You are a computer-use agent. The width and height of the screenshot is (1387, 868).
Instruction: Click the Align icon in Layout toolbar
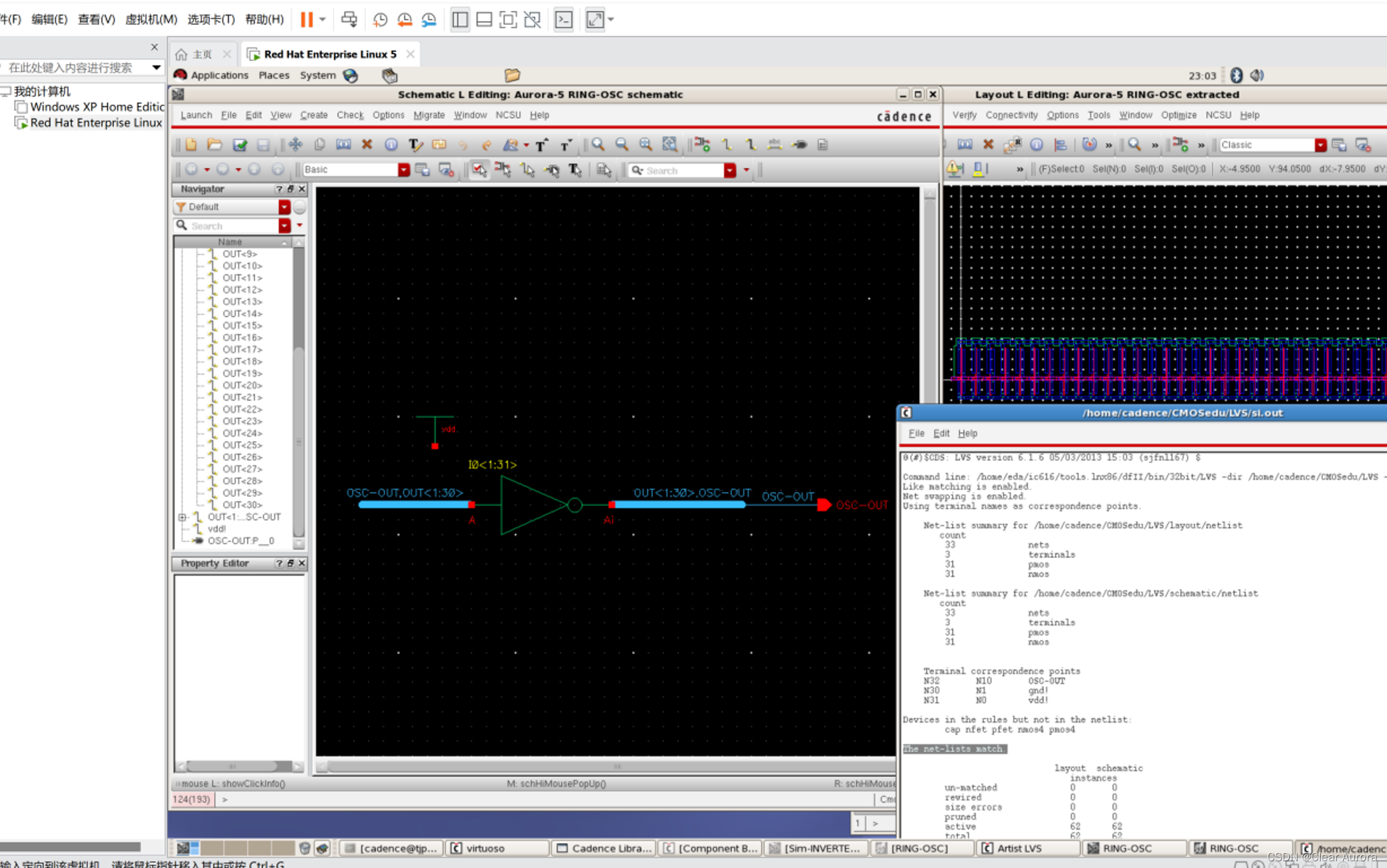[x=1061, y=144]
